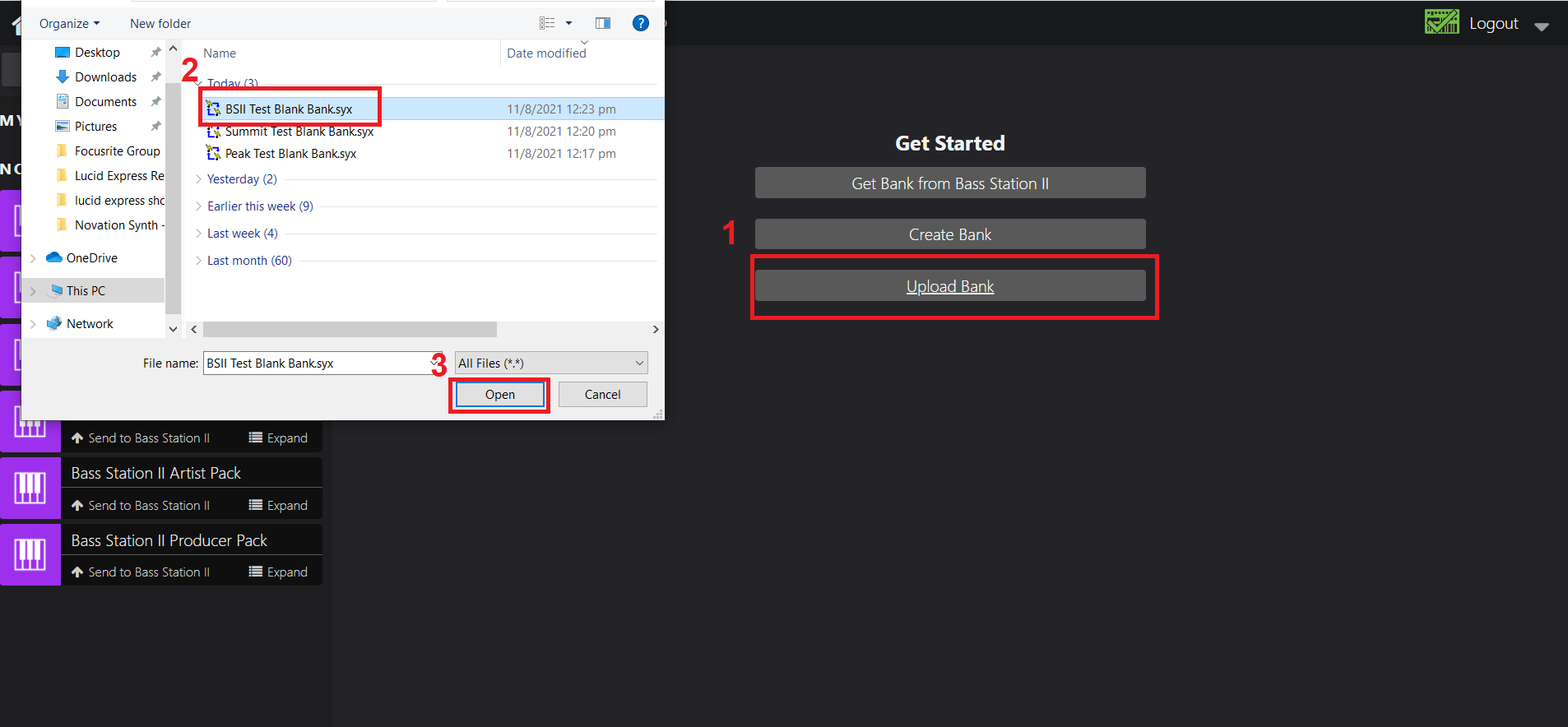
Task: Click the Create Bank button
Action: (x=950, y=234)
